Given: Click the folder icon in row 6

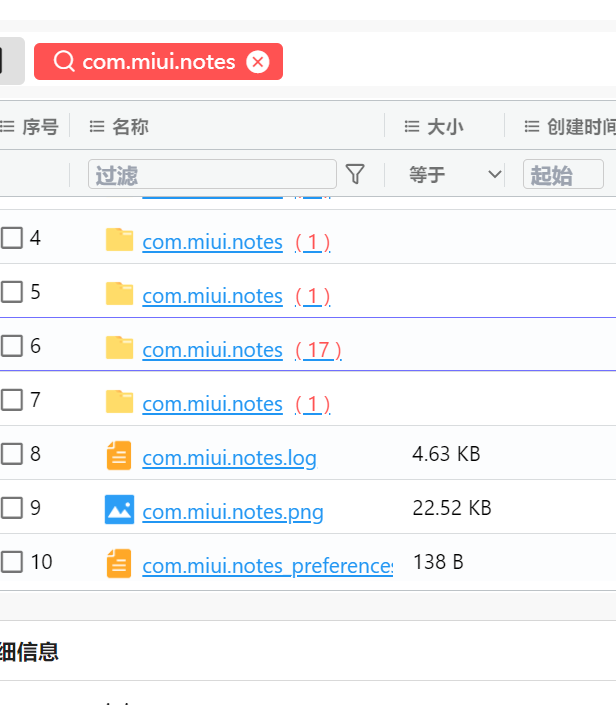Looking at the screenshot, I should coord(119,347).
